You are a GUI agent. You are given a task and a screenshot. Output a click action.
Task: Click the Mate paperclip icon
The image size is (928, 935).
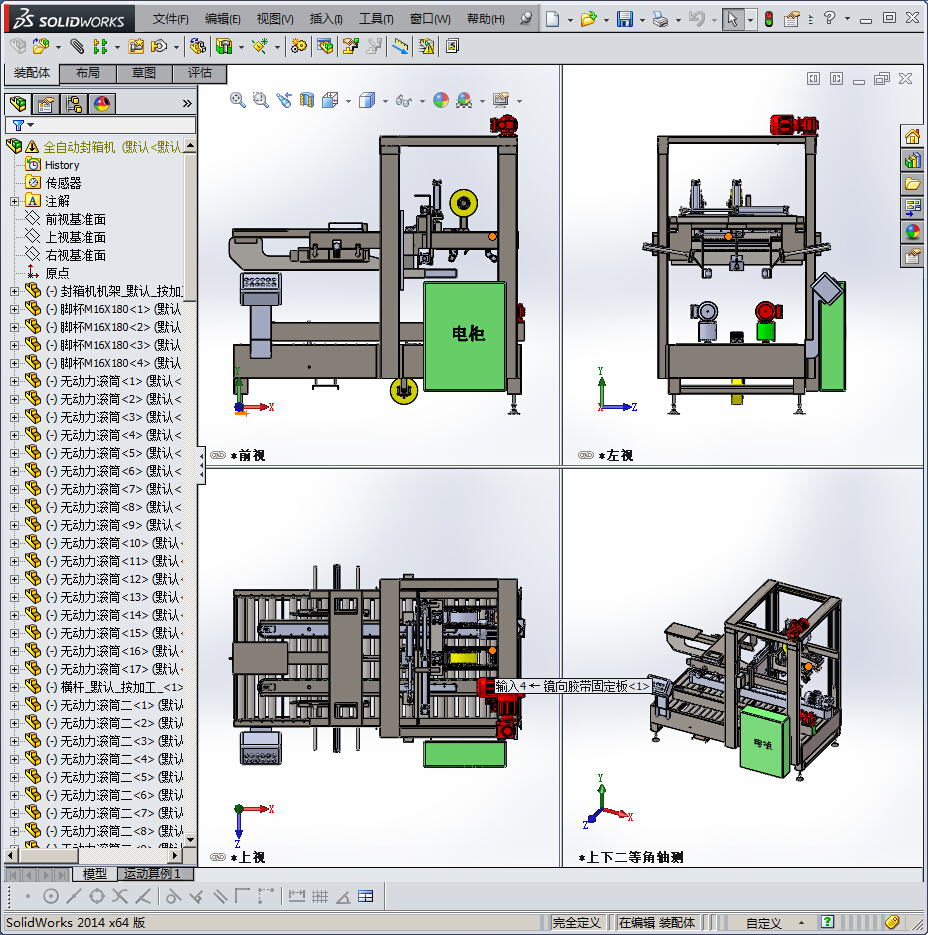(x=76, y=46)
